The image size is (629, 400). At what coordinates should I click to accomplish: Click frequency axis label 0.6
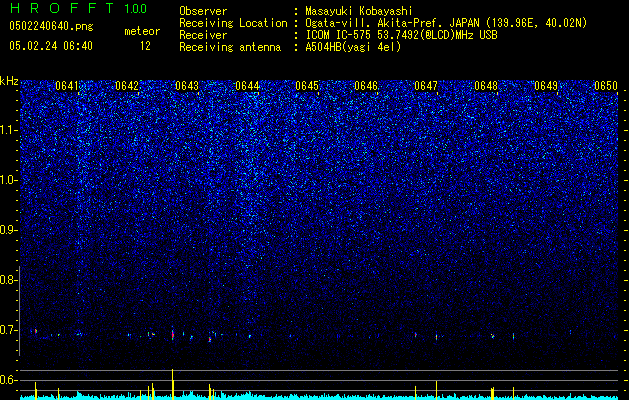(x=8, y=380)
